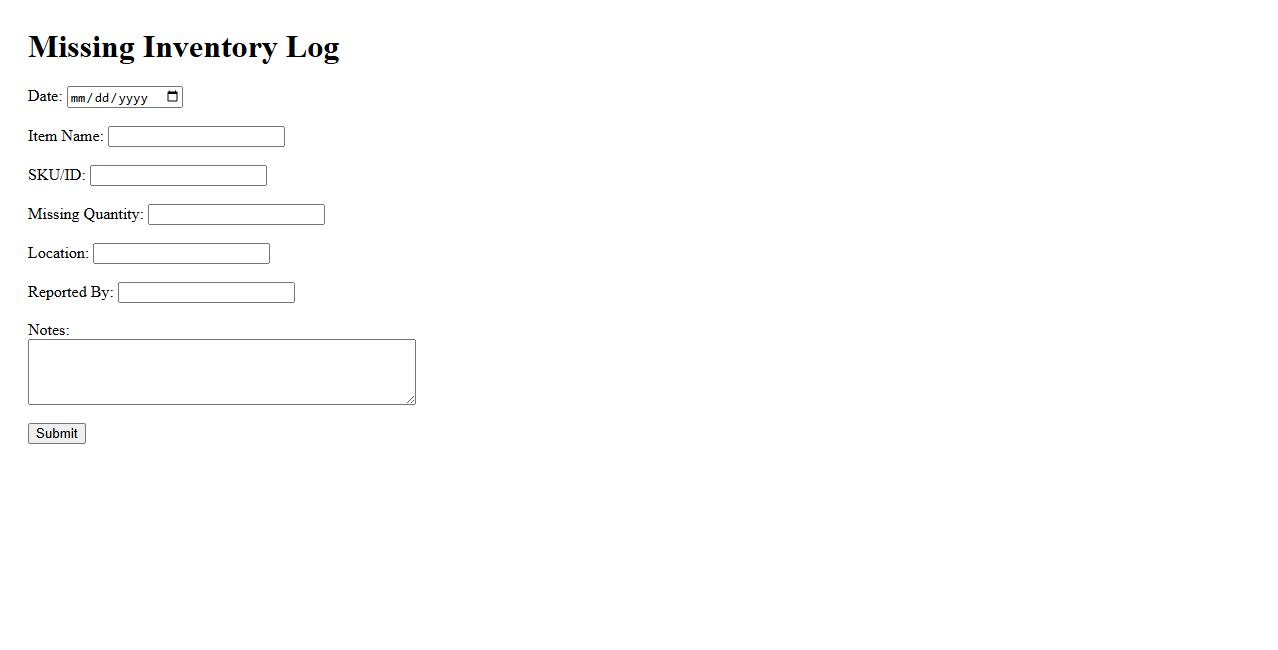Click the "Date:" label text
The height and width of the screenshot is (650, 1278).
45,96
